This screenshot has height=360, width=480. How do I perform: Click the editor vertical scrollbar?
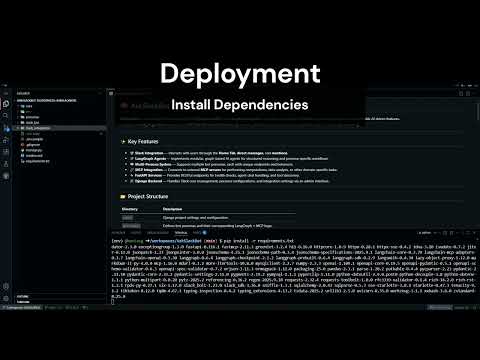(x=478, y=112)
